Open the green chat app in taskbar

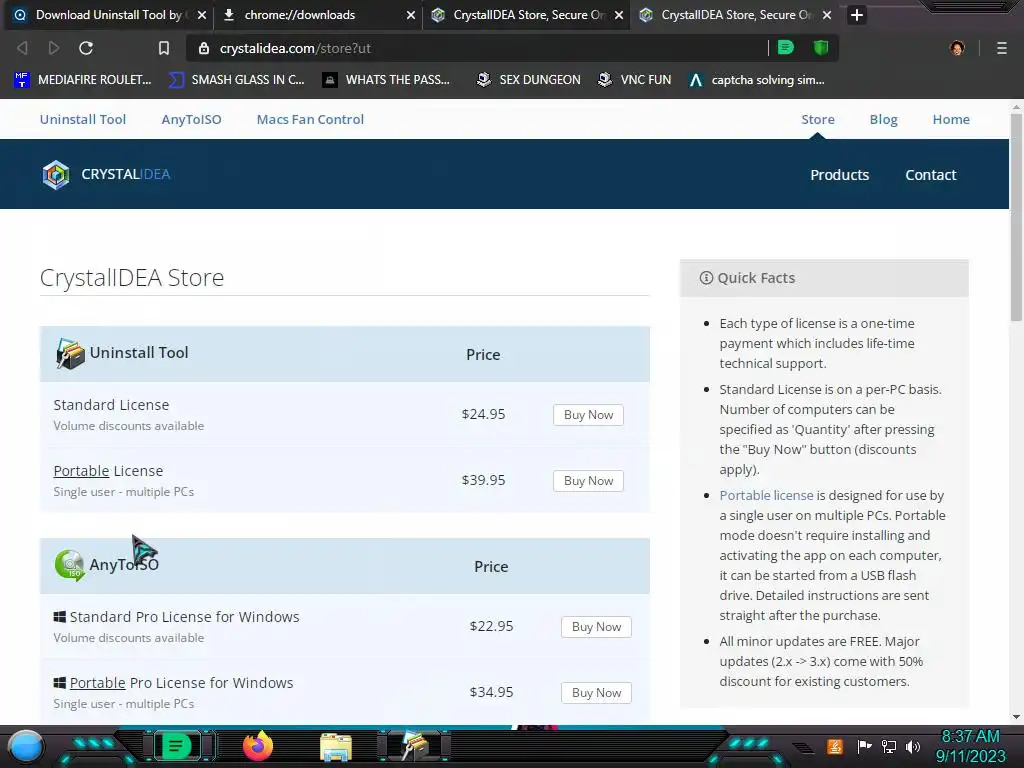[175, 746]
